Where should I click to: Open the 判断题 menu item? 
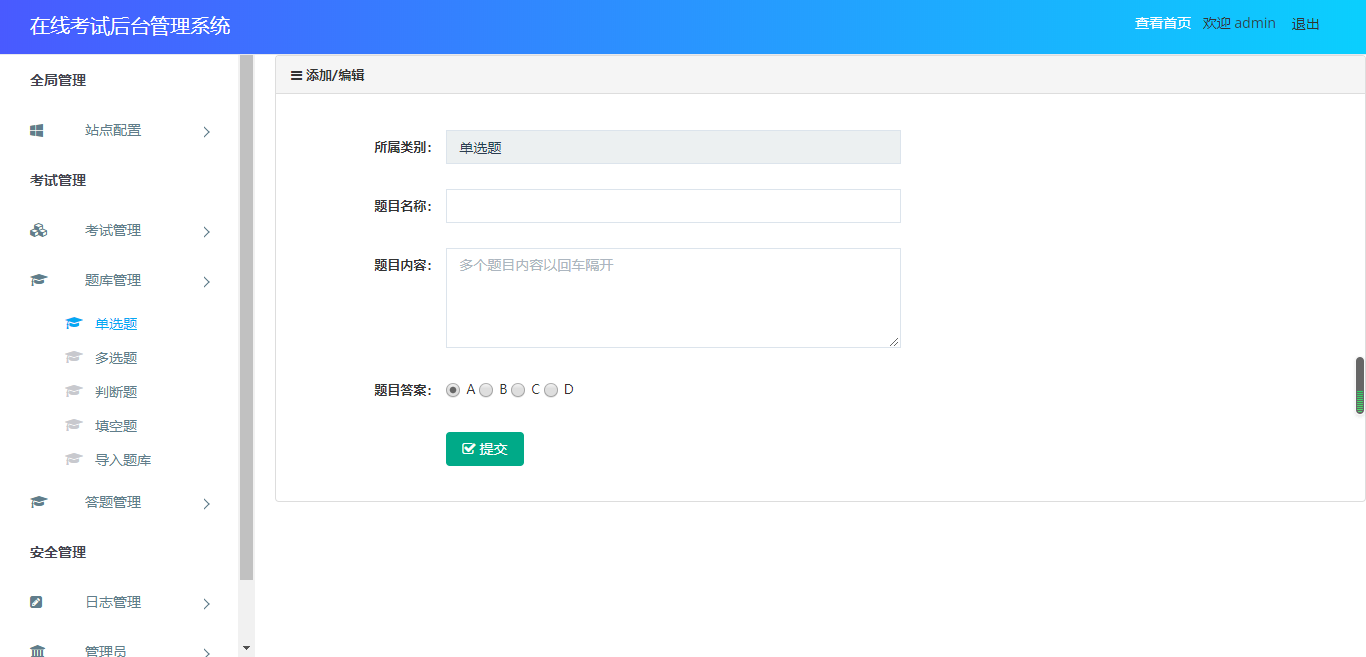pyautogui.click(x=116, y=392)
